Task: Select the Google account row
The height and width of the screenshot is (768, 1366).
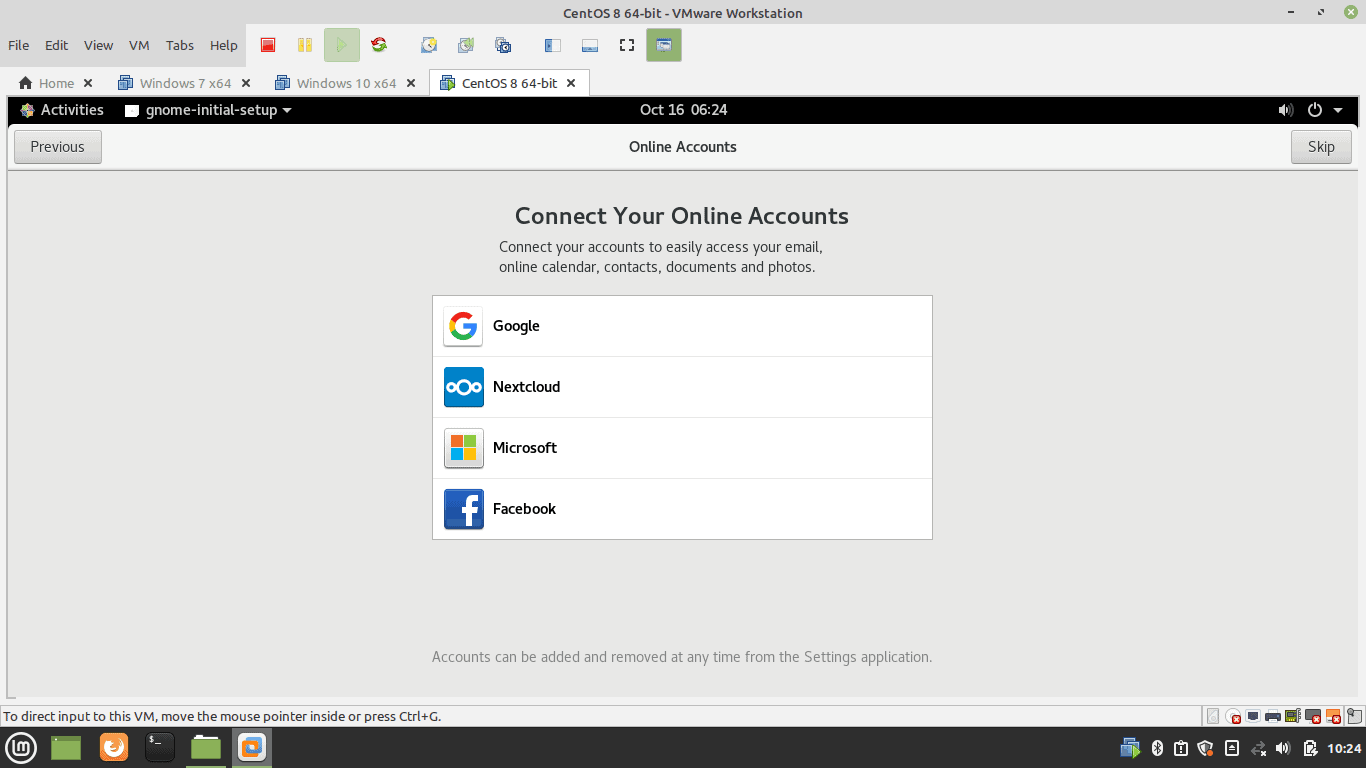Action: (682, 326)
